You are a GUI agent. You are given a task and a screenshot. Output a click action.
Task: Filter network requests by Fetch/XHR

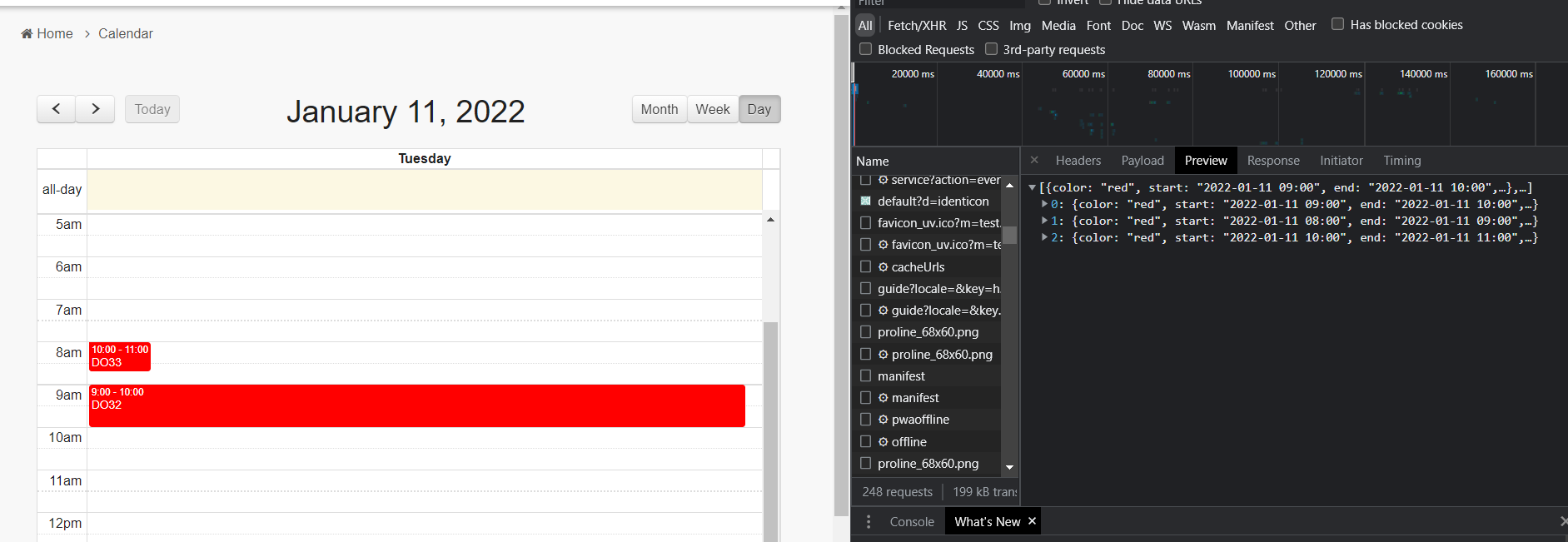pos(916,26)
